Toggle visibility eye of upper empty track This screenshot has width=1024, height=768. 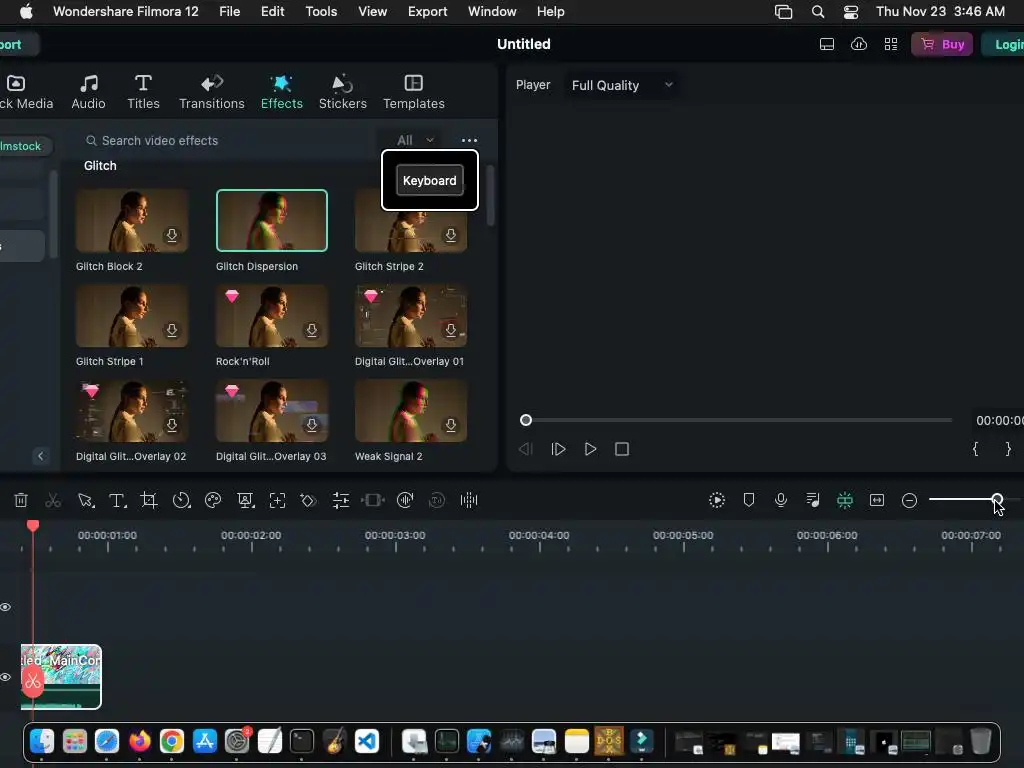coord(6,607)
